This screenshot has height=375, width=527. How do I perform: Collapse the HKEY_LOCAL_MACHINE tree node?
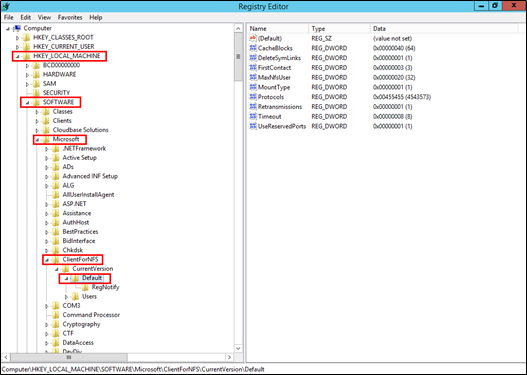(x=17, y=56)
